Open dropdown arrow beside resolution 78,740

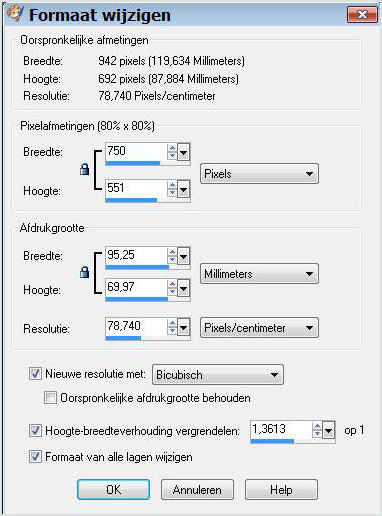tap(184, 327)
